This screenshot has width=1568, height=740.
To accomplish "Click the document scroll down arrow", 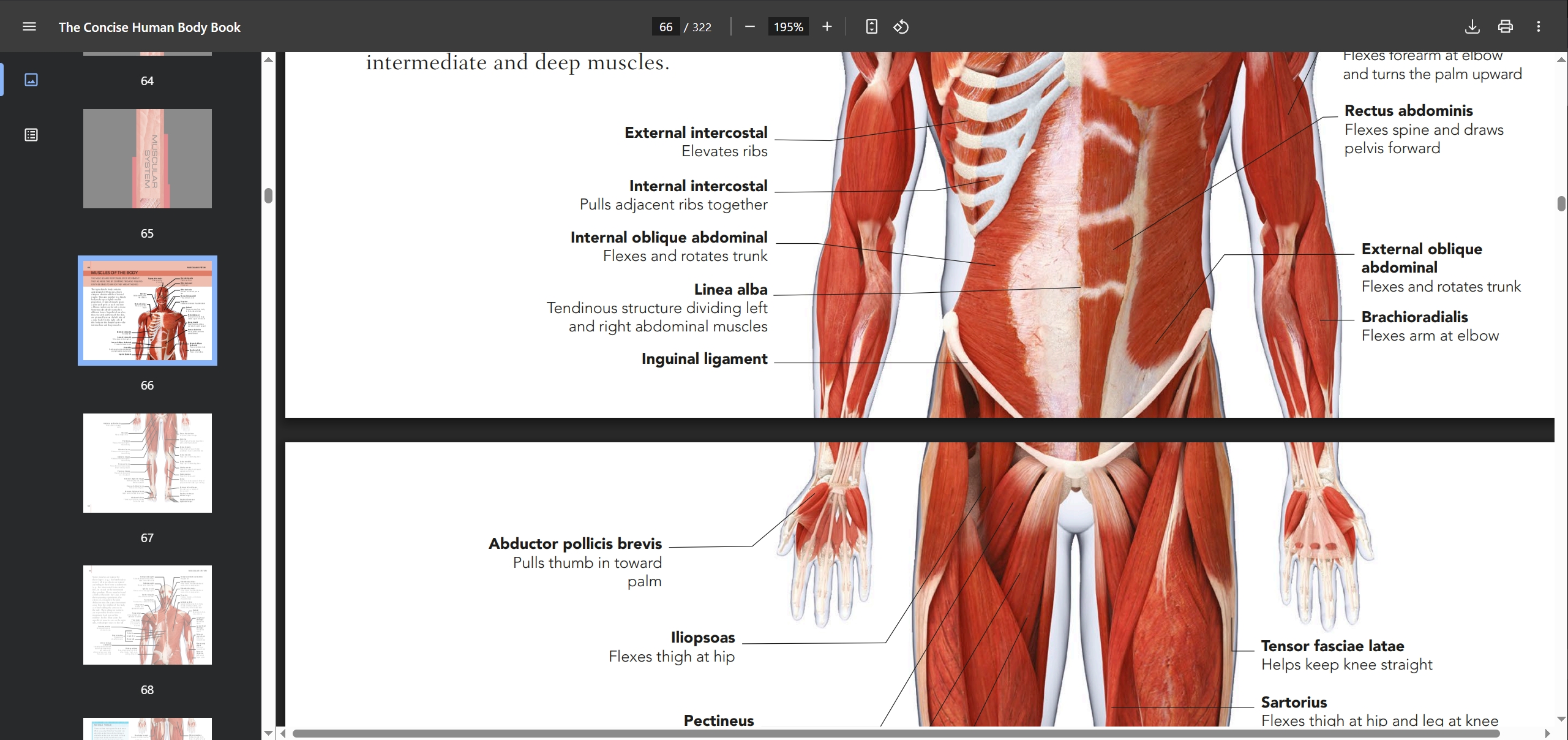I will 1561,719.
